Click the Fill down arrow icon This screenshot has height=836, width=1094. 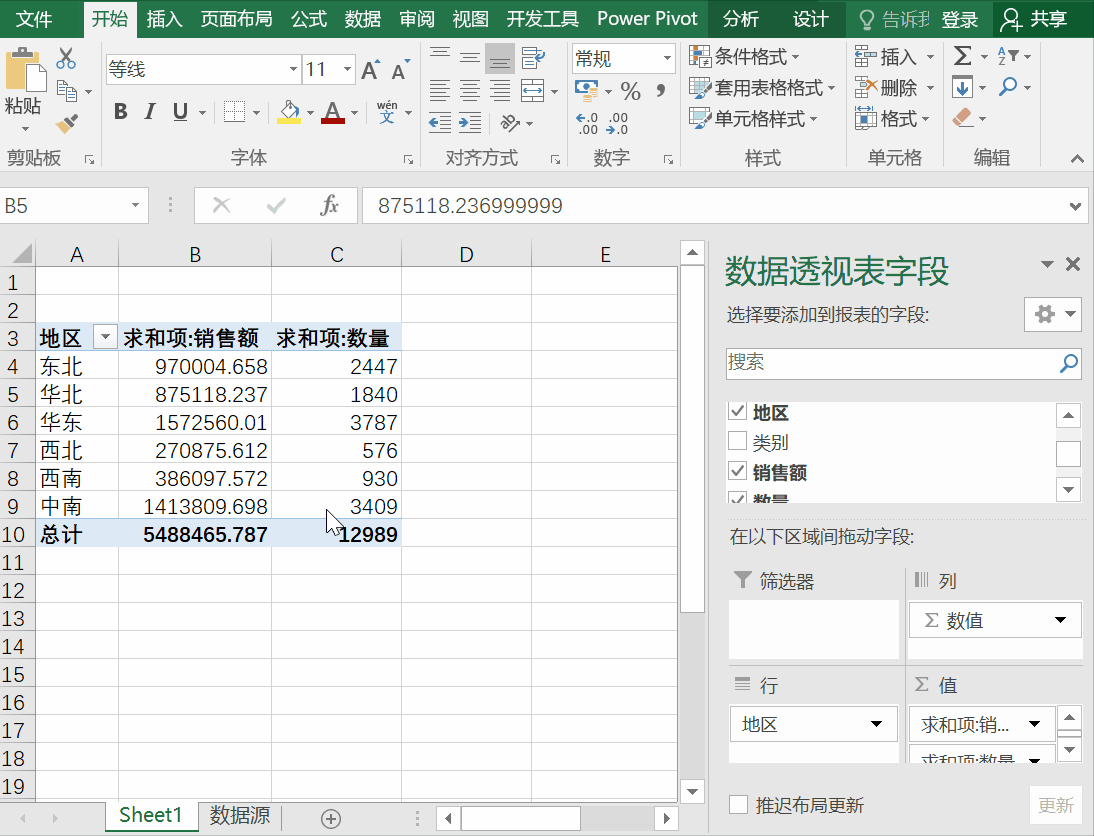pyautogui.click(x=962, y=87)
